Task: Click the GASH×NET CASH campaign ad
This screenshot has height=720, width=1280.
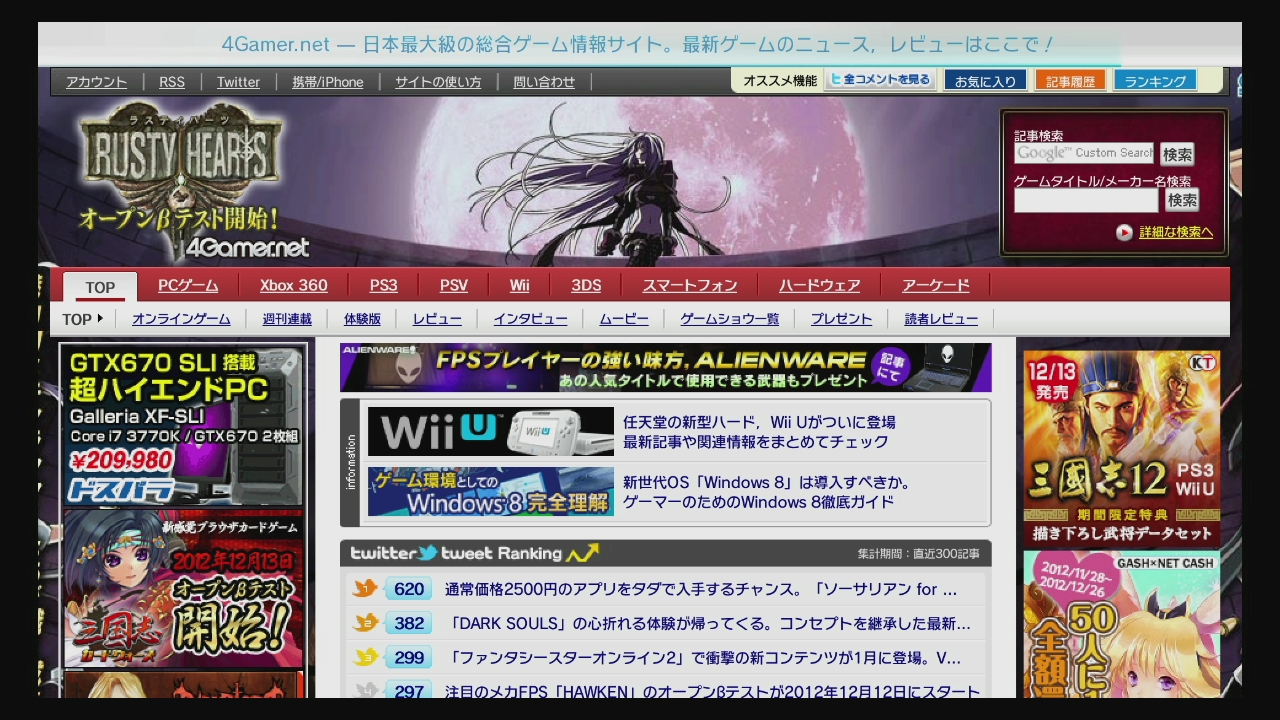Action: 1122,626
